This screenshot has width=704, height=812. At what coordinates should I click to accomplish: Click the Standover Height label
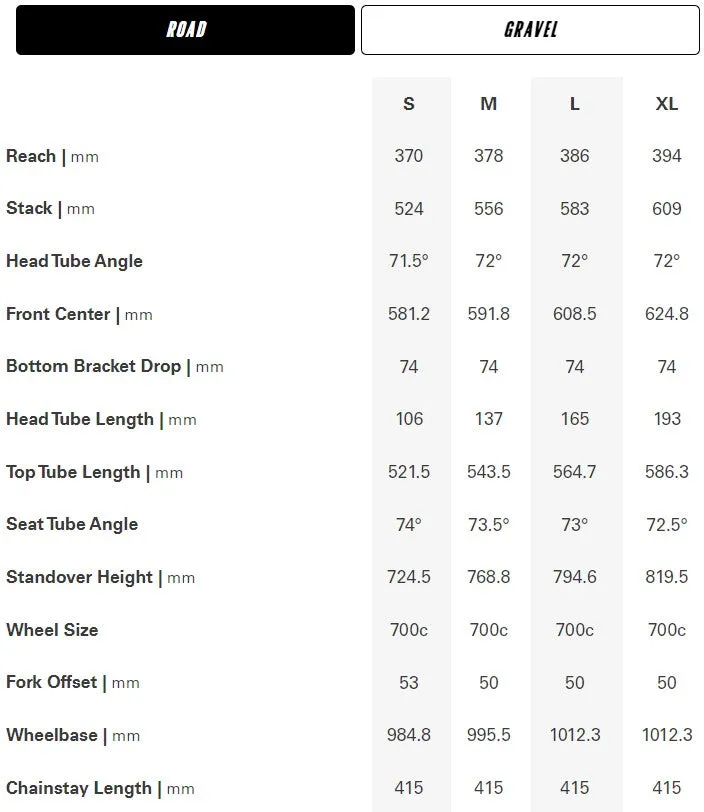[x=100, y=577]
